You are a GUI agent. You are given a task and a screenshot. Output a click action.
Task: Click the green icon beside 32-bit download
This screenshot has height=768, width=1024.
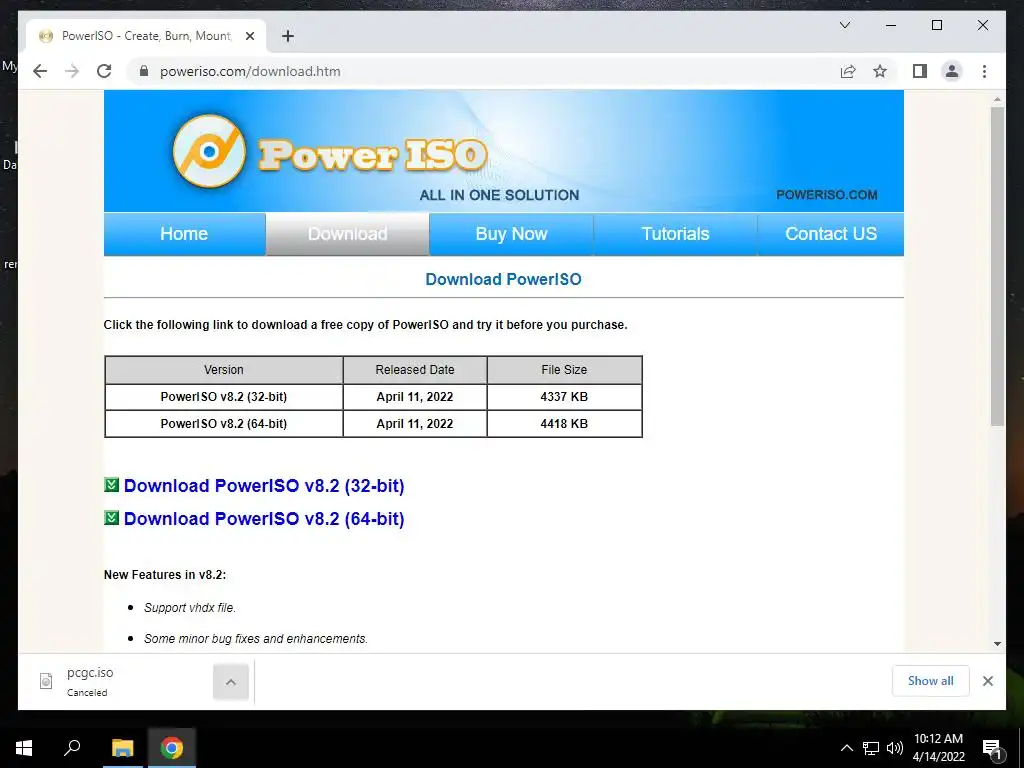(112, 485)
